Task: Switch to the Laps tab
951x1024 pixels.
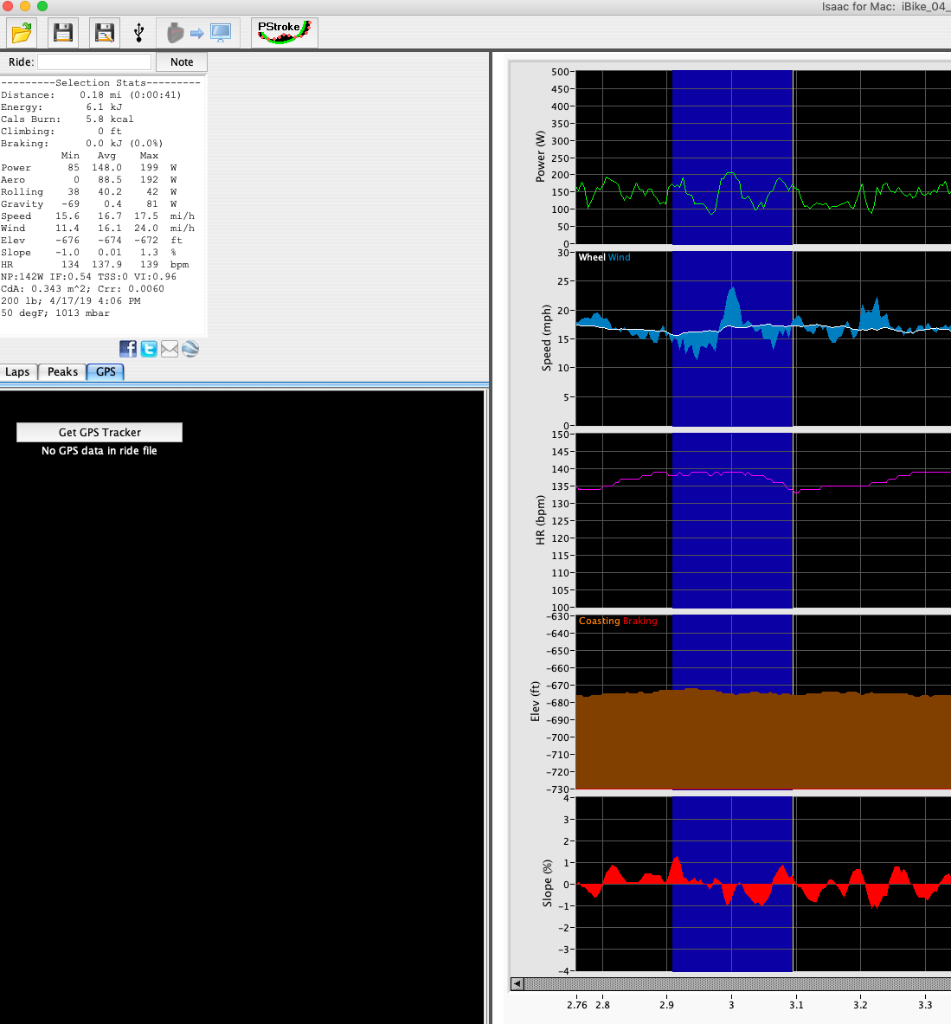Action: (x=18, y=372)
